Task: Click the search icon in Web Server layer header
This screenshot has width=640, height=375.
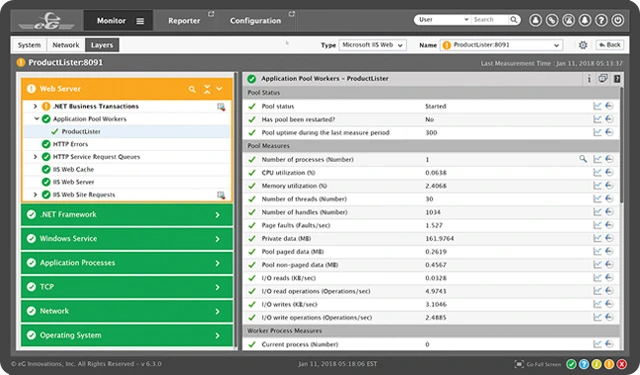Action: [x=192, y=89]
